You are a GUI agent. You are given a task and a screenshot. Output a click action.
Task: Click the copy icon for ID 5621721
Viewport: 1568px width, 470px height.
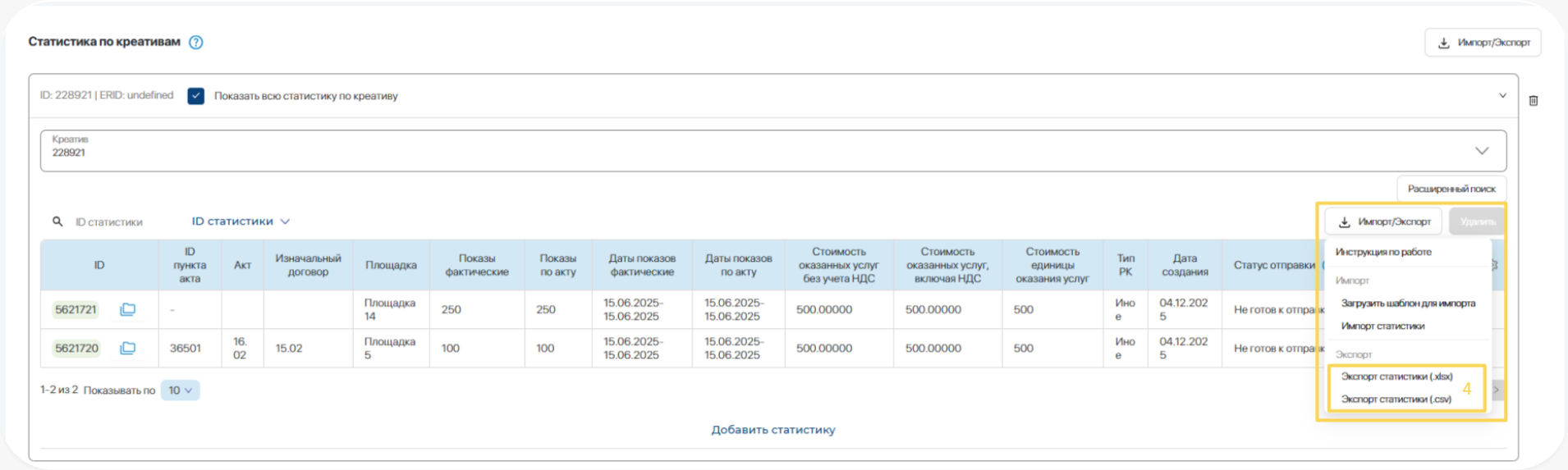point(127,309)
